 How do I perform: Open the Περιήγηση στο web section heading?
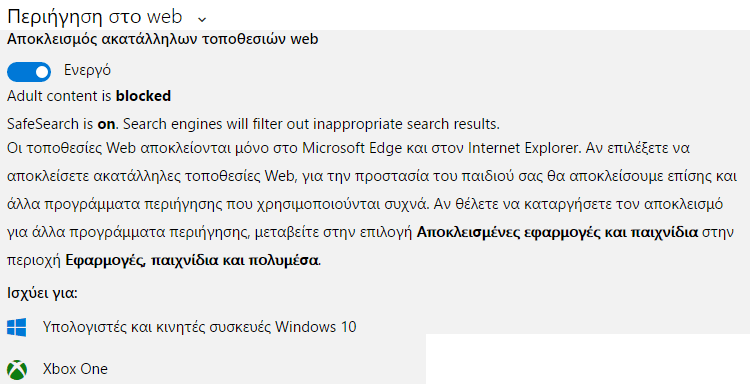(x=95, y=17)
